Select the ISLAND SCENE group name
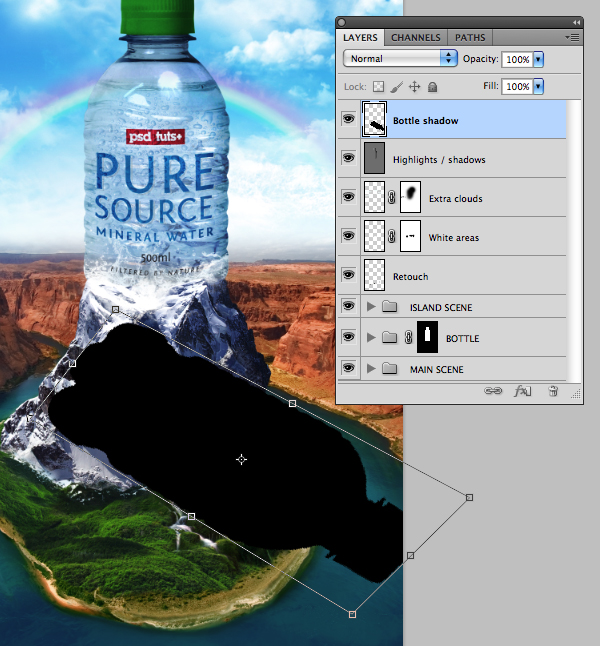 point(441,307)
